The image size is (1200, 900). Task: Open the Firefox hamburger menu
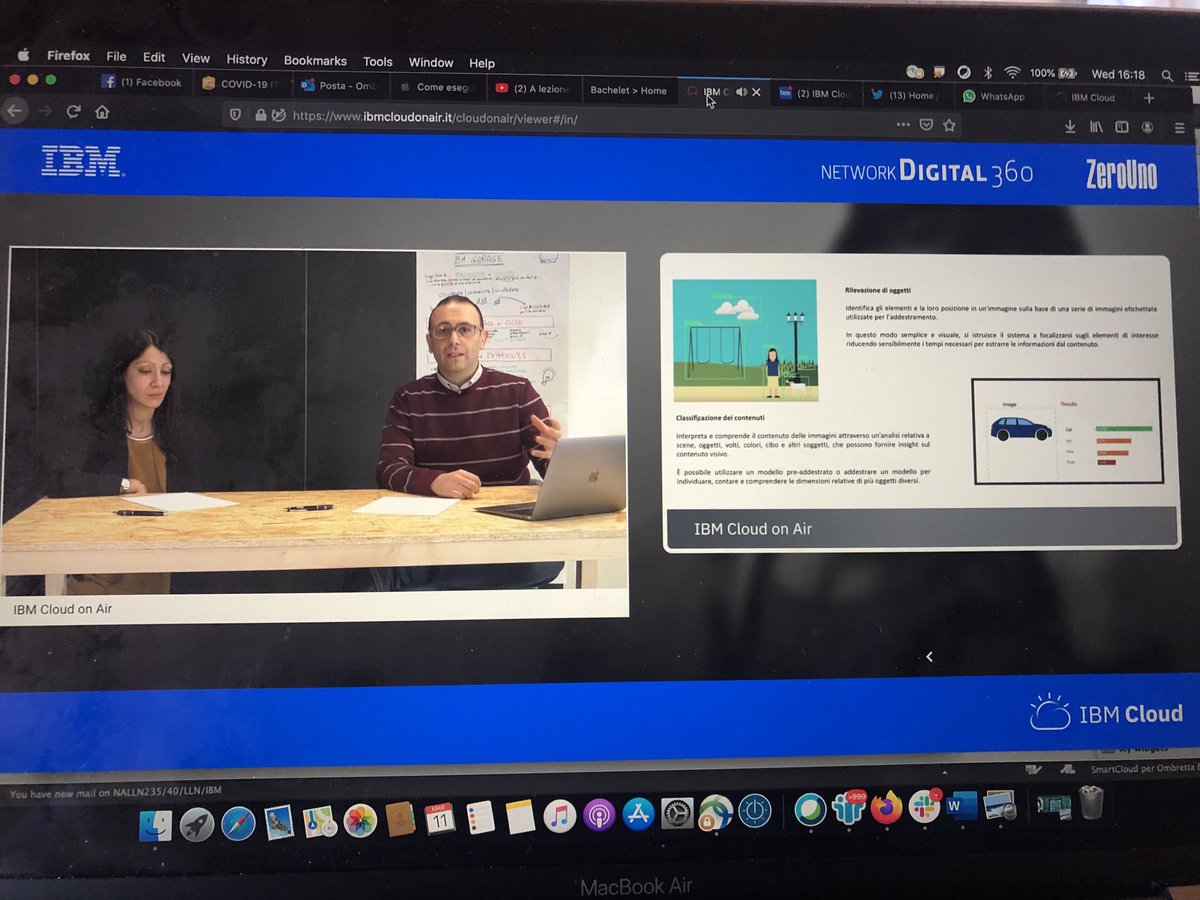tap(1180, 128)
